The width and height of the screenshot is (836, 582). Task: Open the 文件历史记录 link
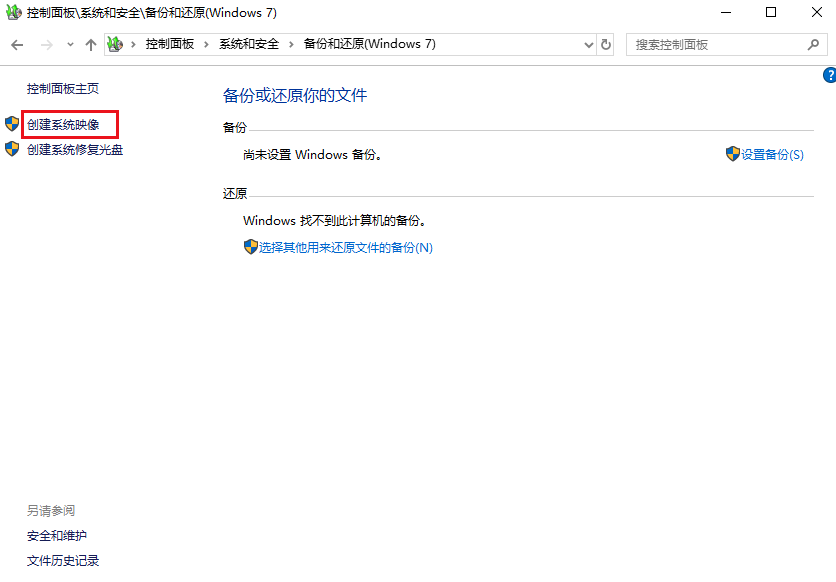63,561
